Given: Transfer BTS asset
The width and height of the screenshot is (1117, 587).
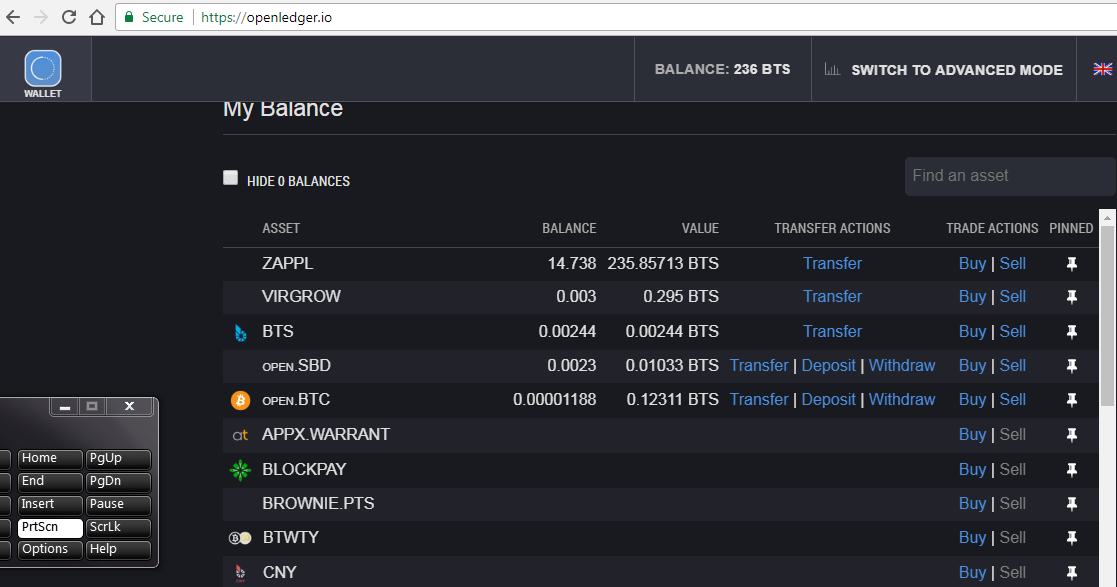Looking at the screenshot, I should point(832,331).
